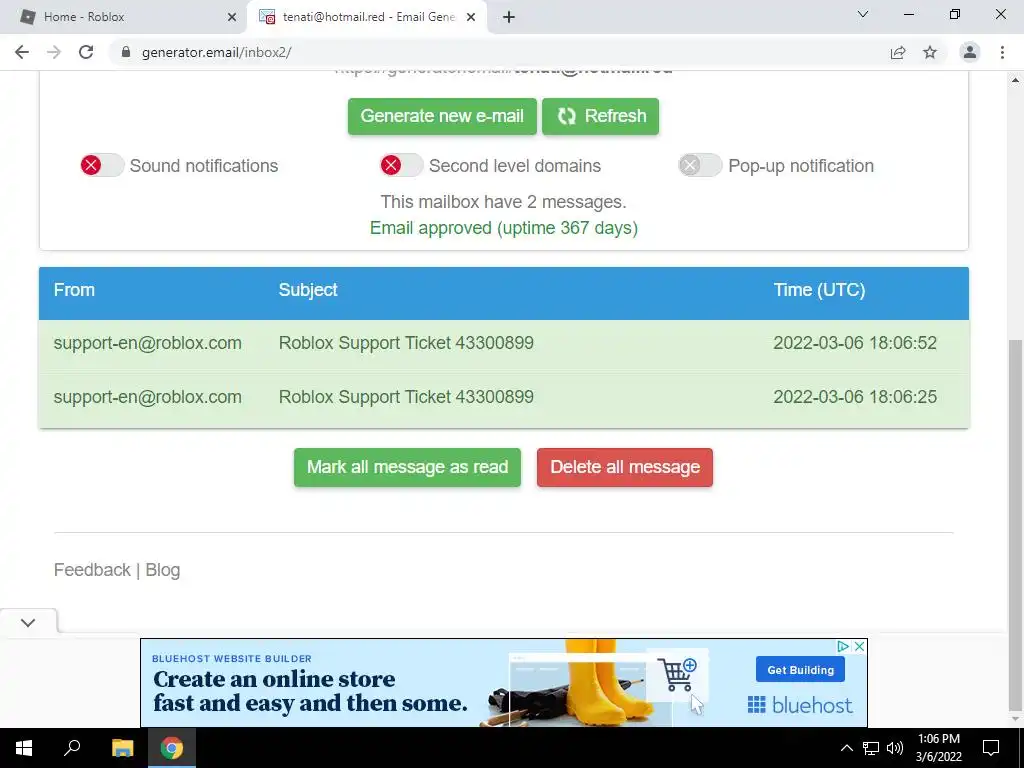Open the Blog link

(x=163, y=570)
